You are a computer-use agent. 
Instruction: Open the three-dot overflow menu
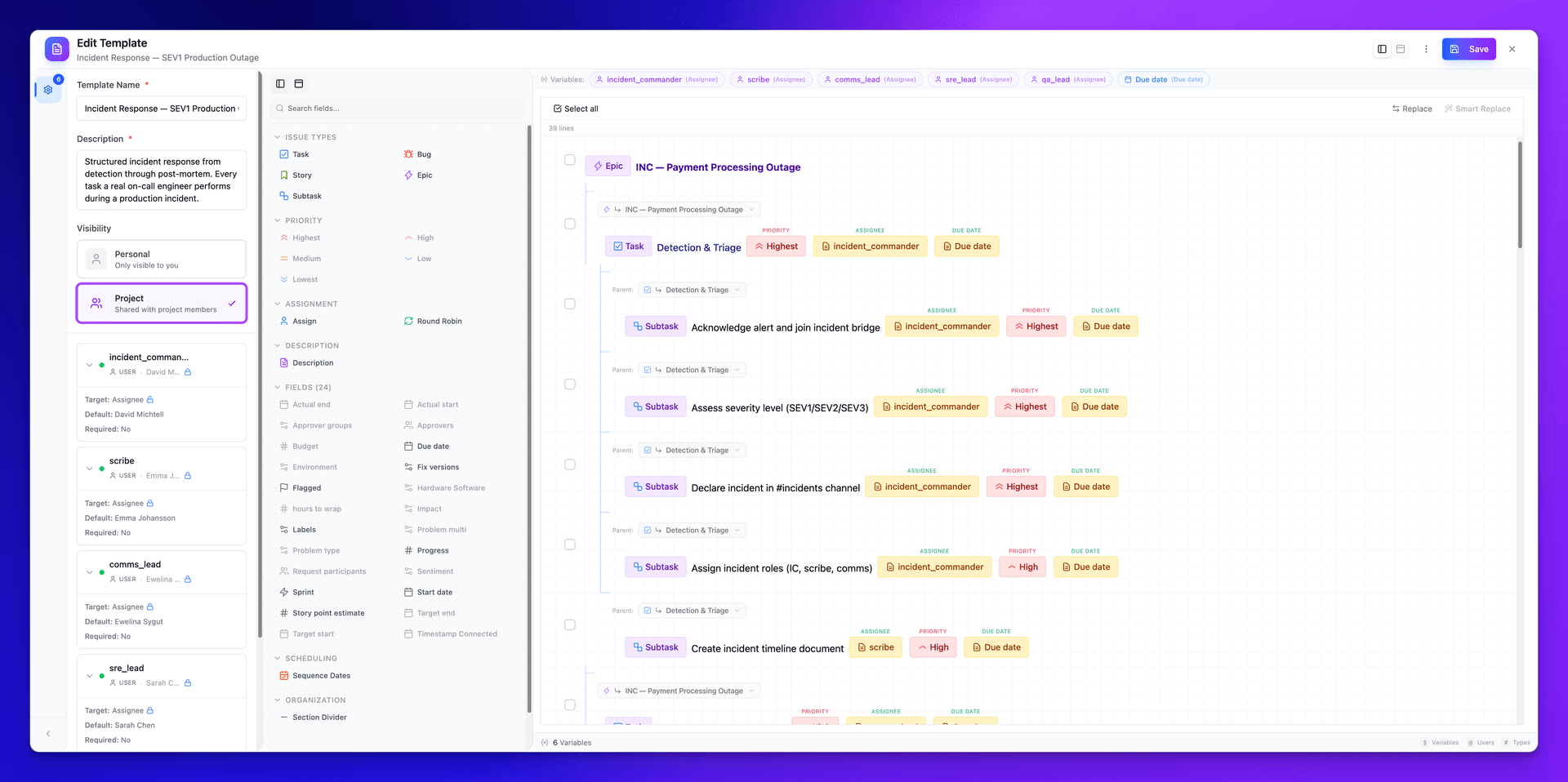click(x=1426, y=49)
